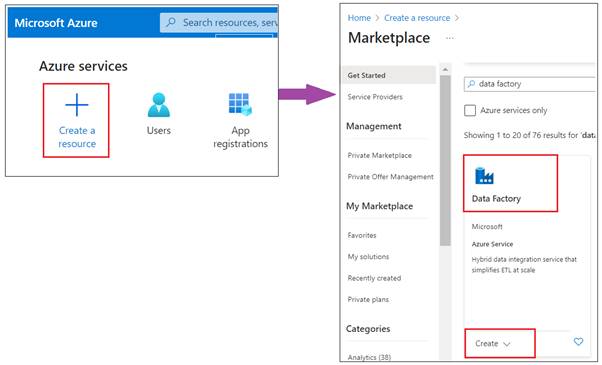Screen dimensions: 602x365
Task: Click the Data Factory card title
Action: pos(496,199)
